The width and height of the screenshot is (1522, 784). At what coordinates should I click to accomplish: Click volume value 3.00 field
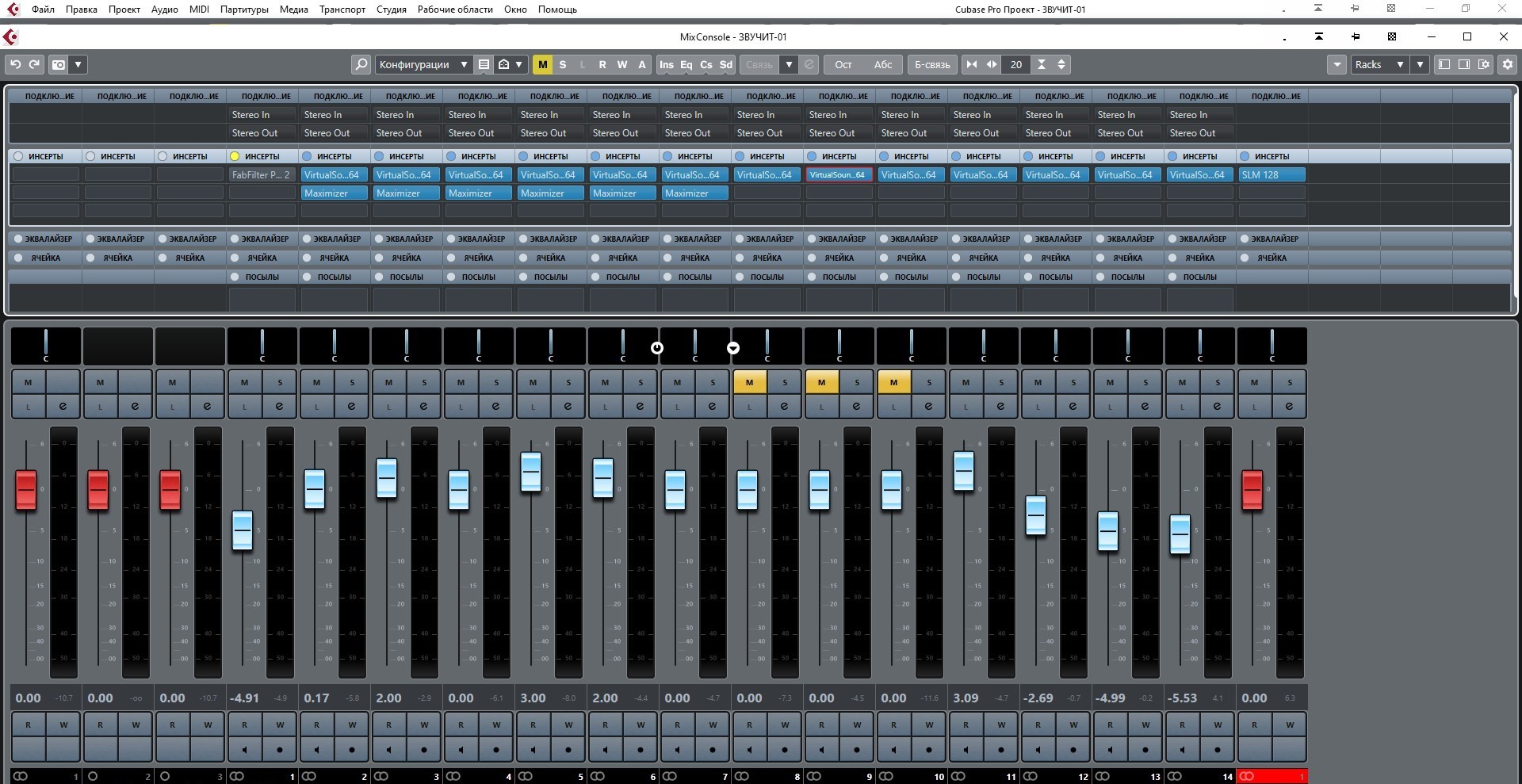pyautogui.click(x=533, y=698)
